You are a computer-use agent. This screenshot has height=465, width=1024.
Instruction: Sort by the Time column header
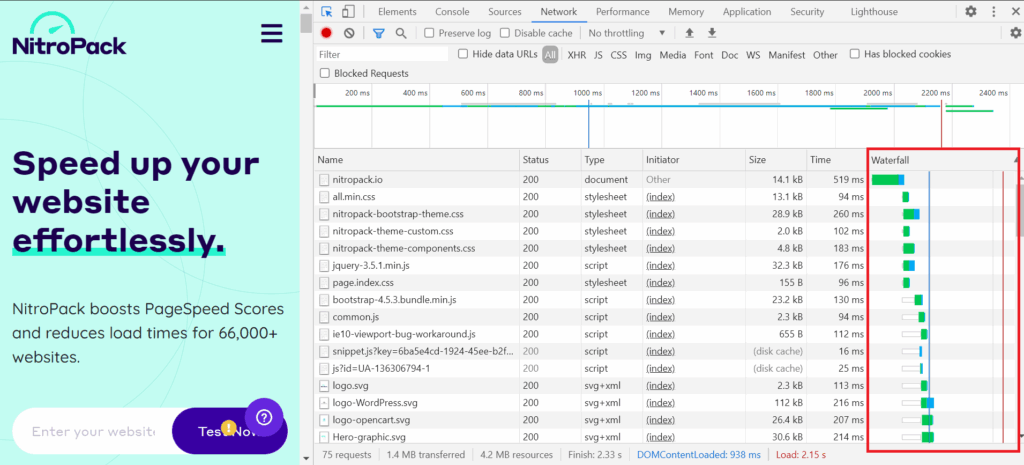coord(836,159)
